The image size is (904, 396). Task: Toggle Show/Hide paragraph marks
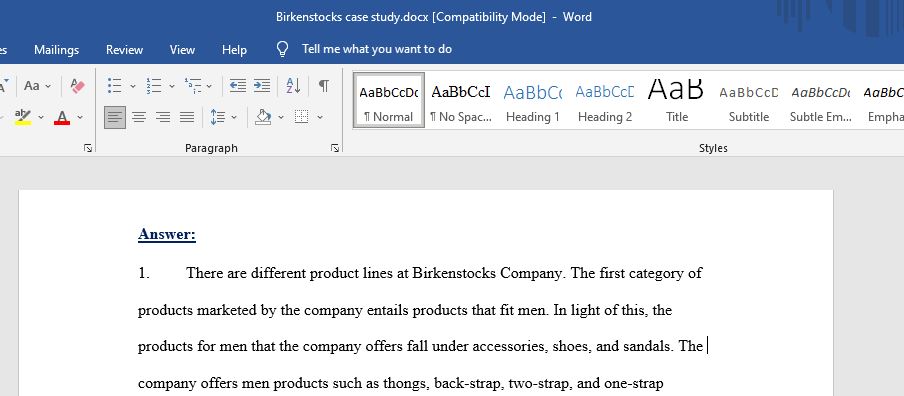tap(324, 86)
